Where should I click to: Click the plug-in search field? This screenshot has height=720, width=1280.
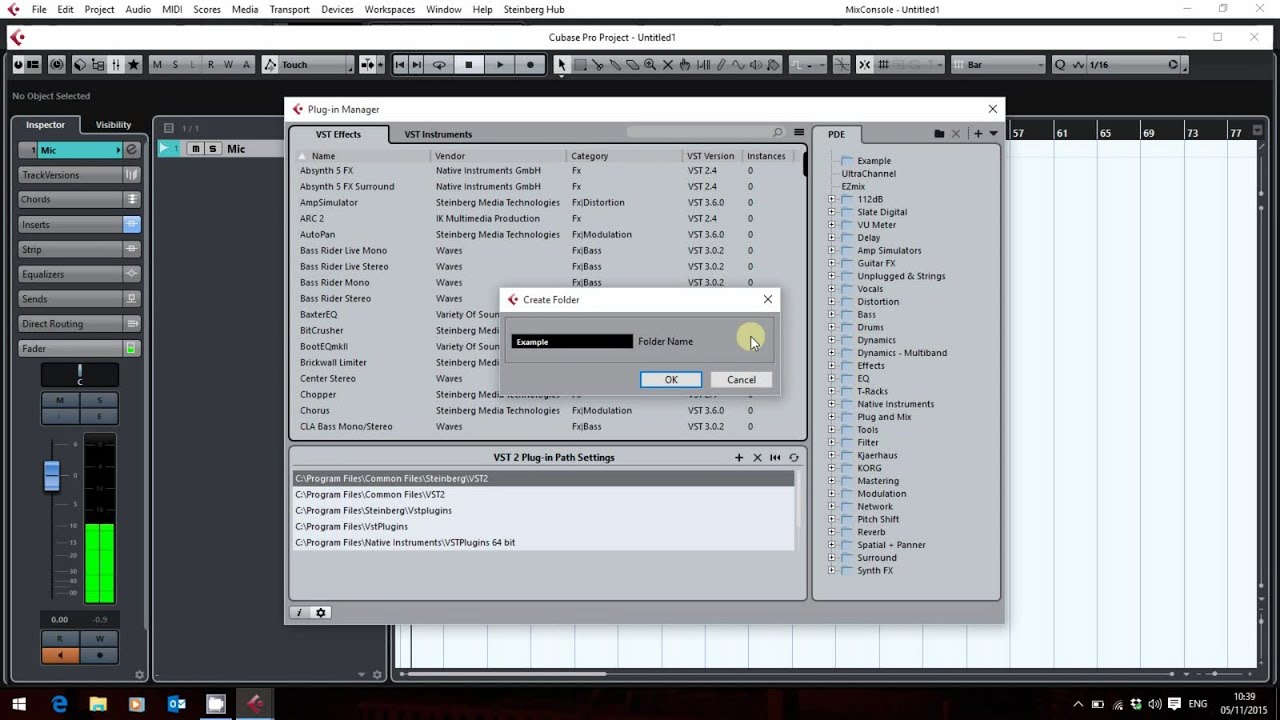tap(705, 133)
